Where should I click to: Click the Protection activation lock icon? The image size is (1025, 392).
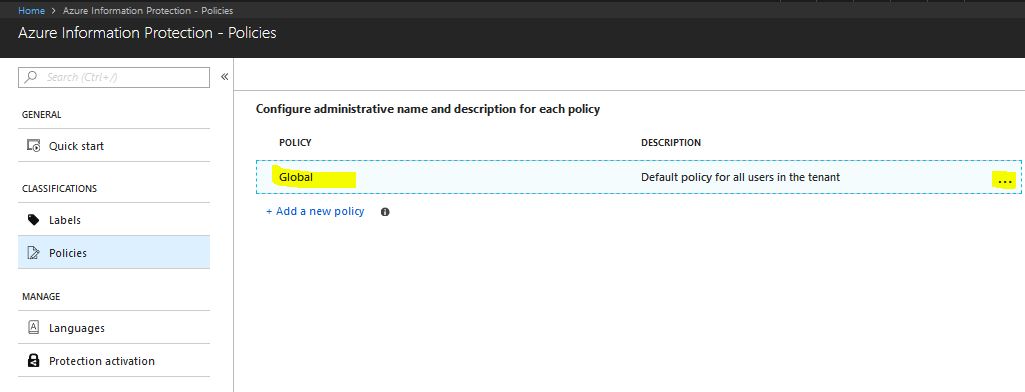[x=33, y=361]
